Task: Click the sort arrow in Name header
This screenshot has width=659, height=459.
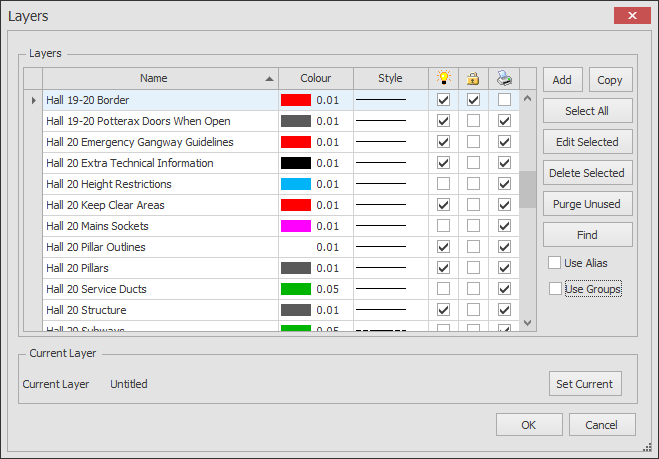Action: (269, 79)
